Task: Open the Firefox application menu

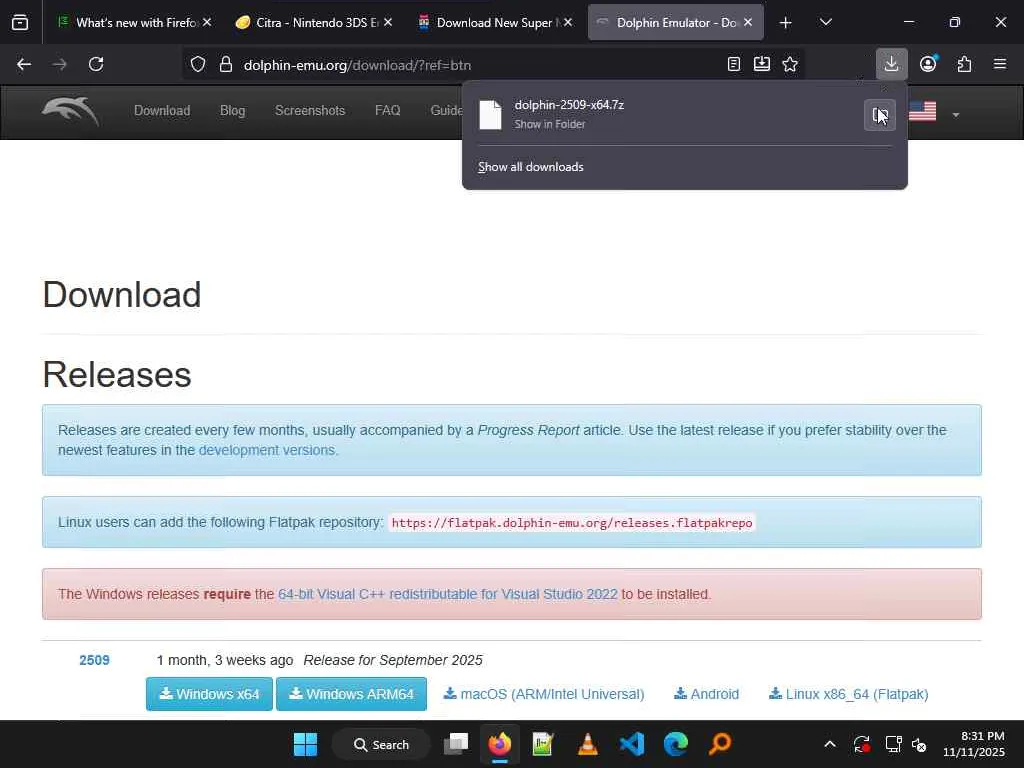Action: tap(1000, 64)
